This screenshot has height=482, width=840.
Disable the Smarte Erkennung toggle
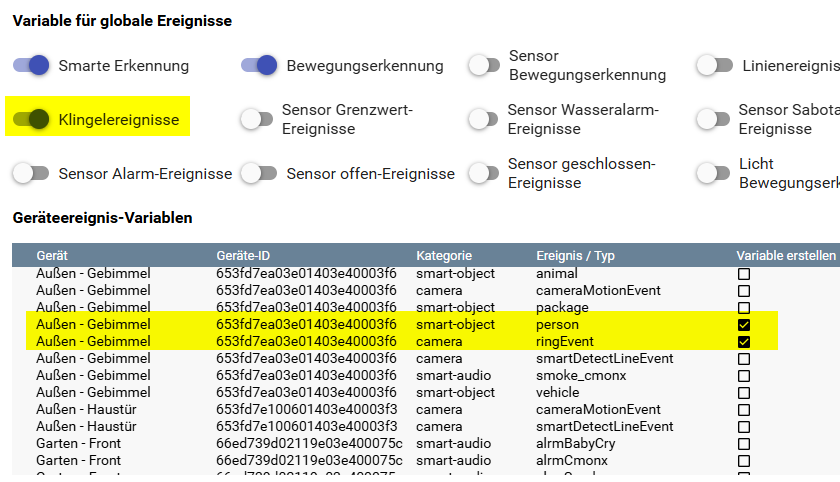[x=31, y=66]
